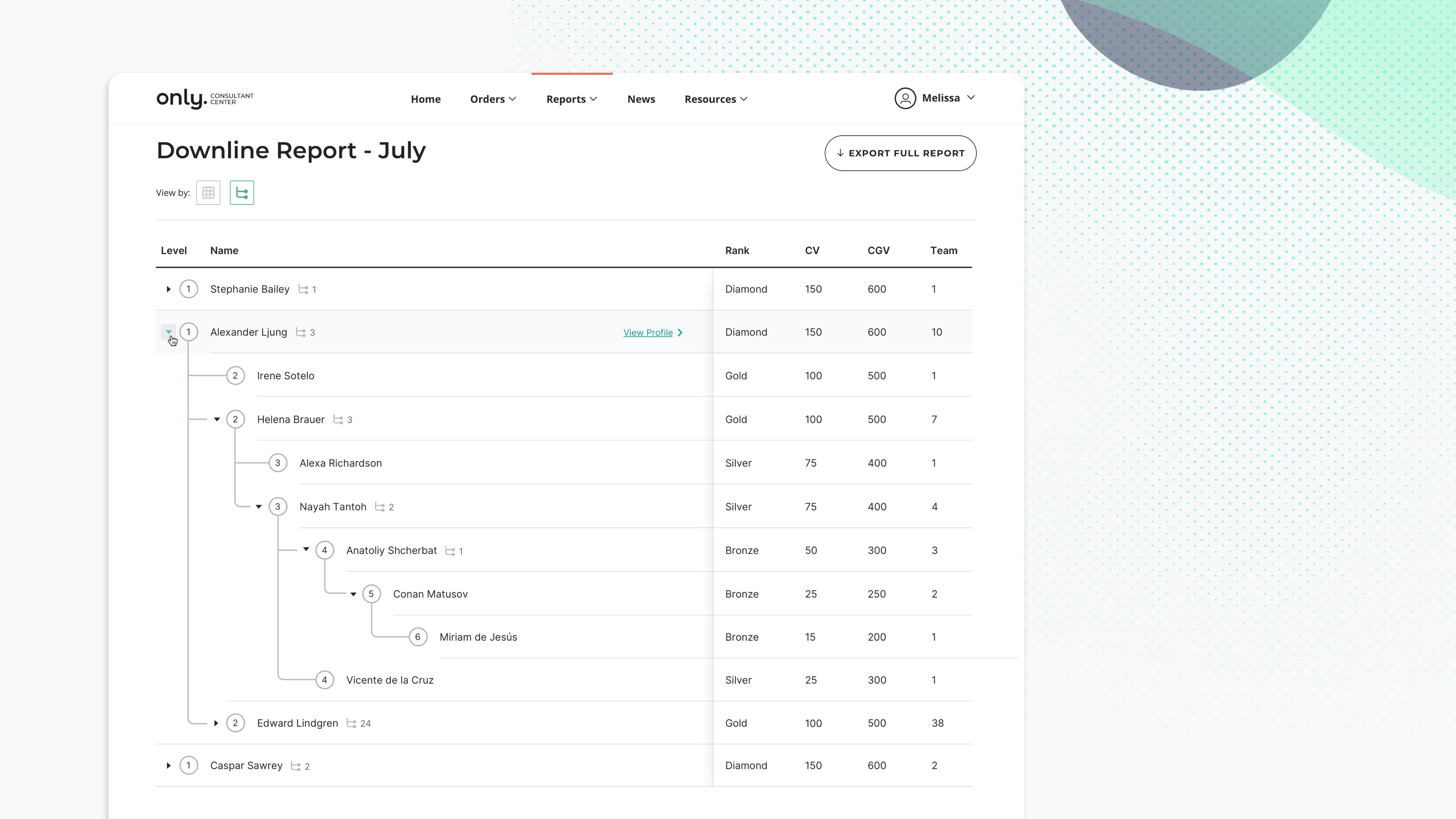Click Caspar Sawrey's downline branch icon
This screenshot has width=1456, height=819.
pos(296,765)
